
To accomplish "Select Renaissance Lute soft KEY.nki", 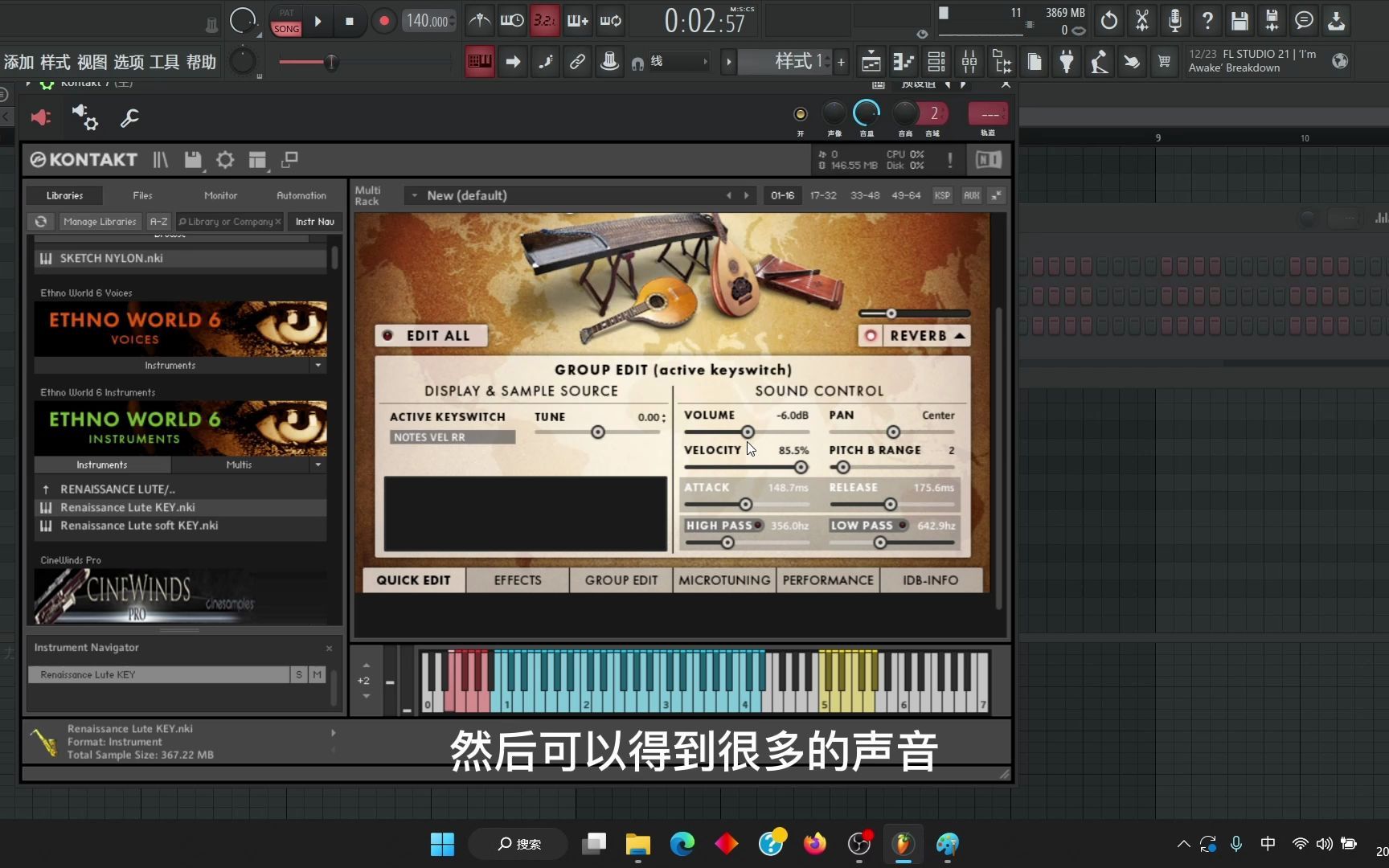I will (x=181, y=526).
